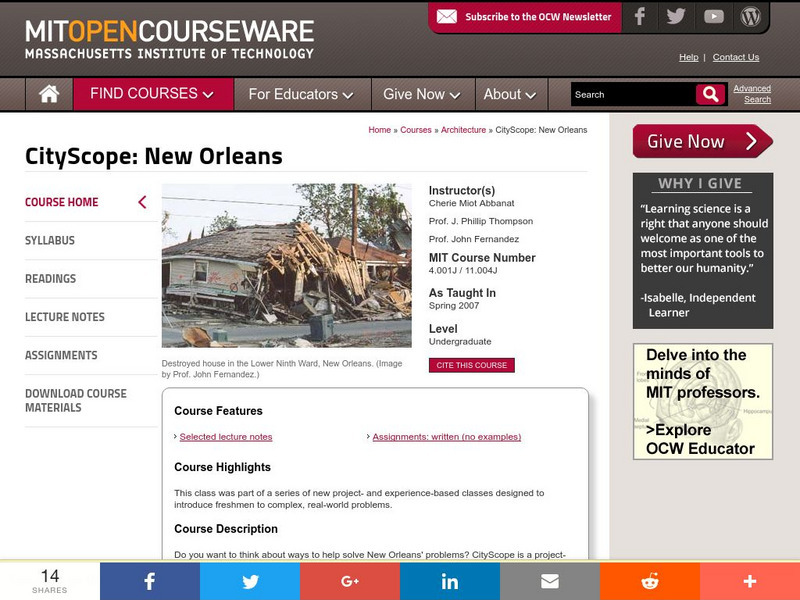Open OCW WordPress blog icon in header
The image size is (800, 600).
(x=751, y=17)
